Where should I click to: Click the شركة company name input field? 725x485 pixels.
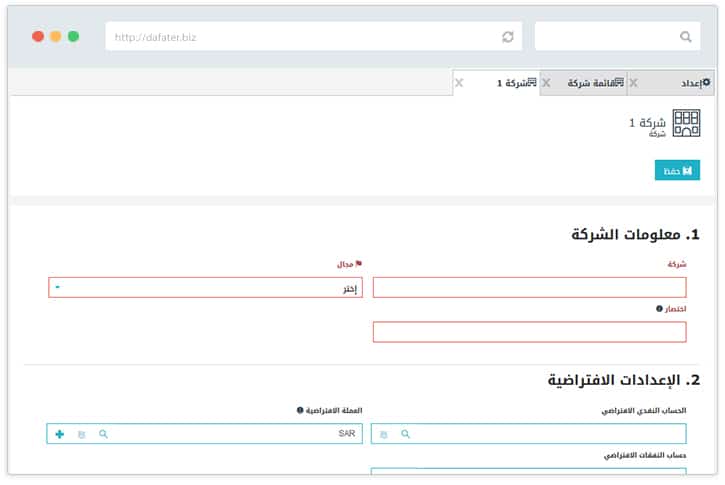click(529, 288)
